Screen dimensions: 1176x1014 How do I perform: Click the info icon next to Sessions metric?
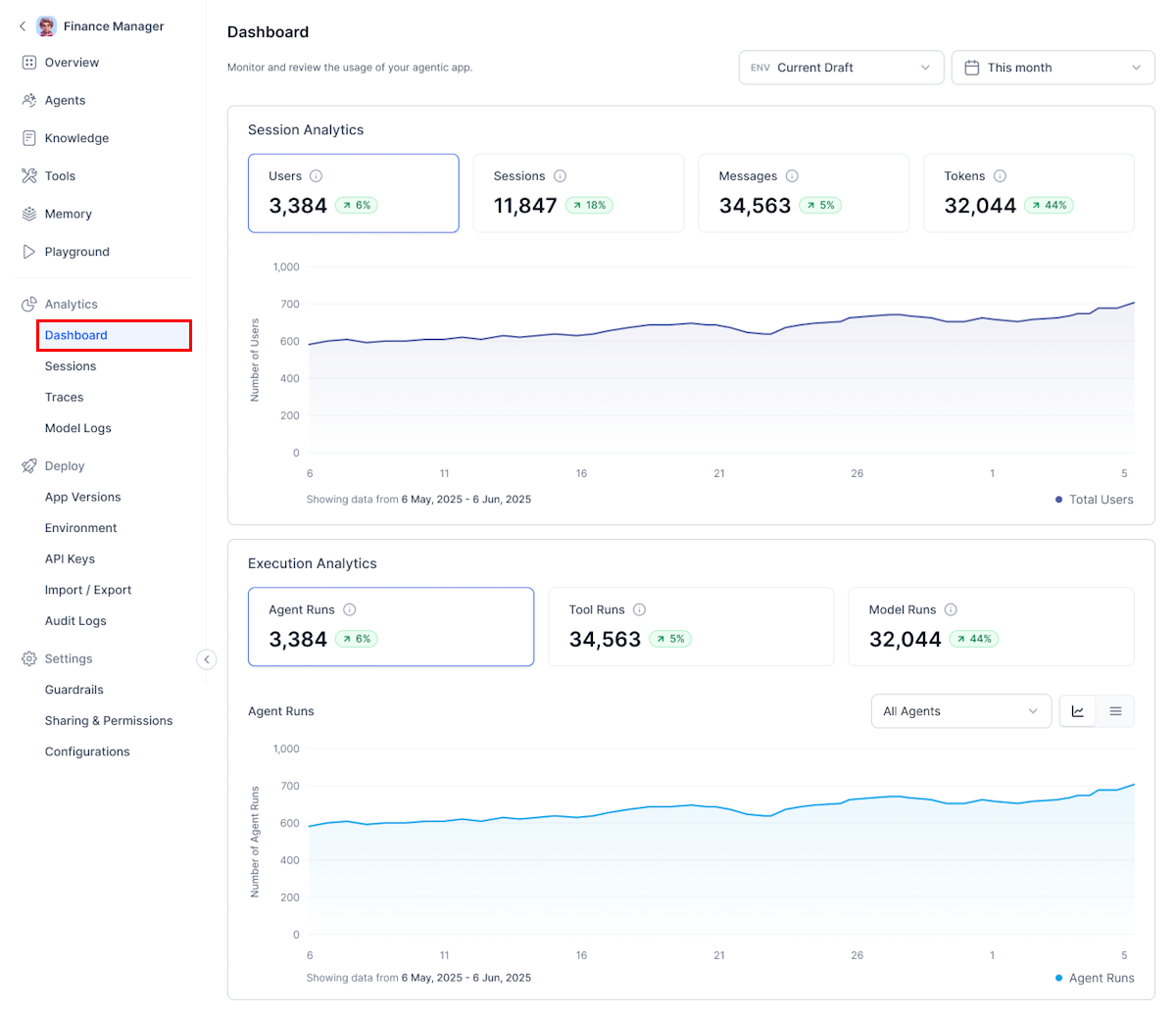pyautogui.click(x=560, y=175)
